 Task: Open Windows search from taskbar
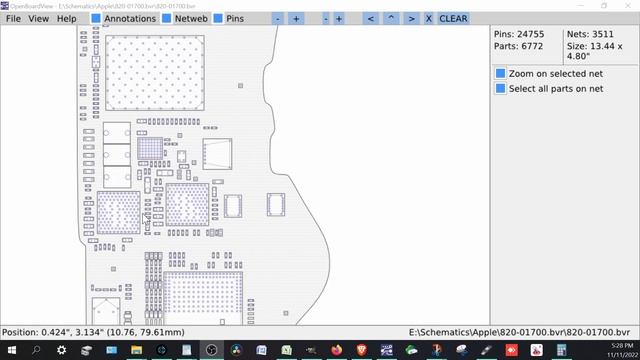coord(36,350)
